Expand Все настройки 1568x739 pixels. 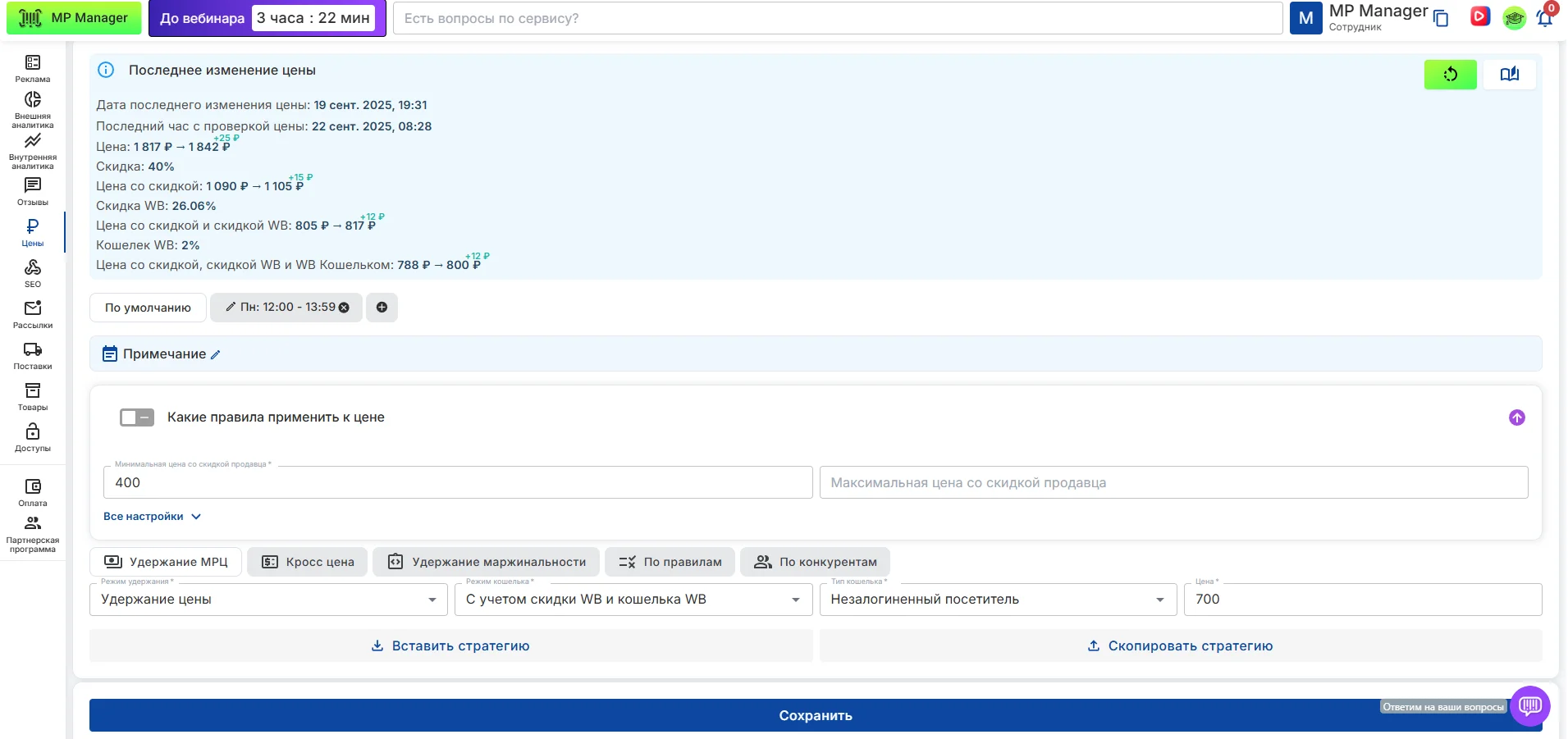152,517
